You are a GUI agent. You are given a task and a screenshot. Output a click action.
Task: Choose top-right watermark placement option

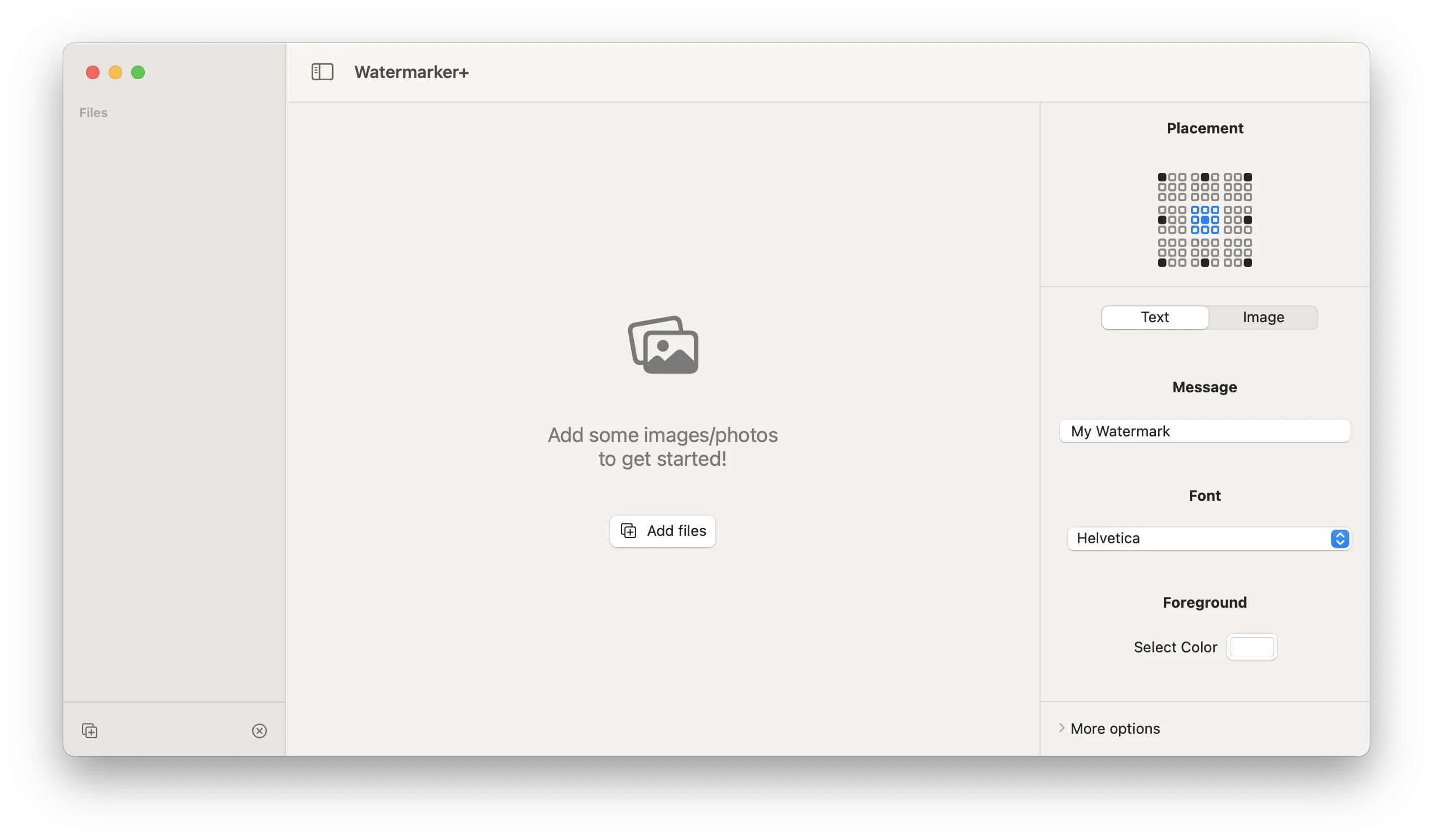[x=1237, y=187]
